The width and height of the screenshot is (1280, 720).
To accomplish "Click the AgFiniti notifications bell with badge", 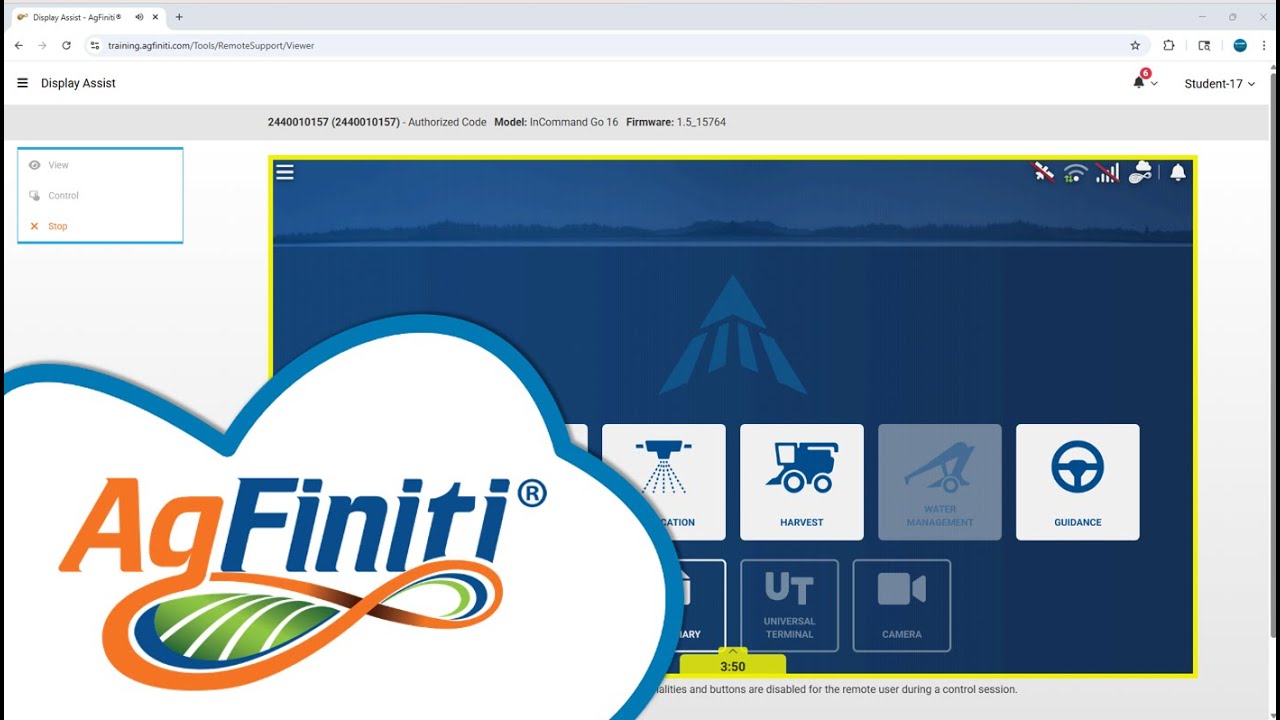I will pyautogui.click(x=1139, y=81).
